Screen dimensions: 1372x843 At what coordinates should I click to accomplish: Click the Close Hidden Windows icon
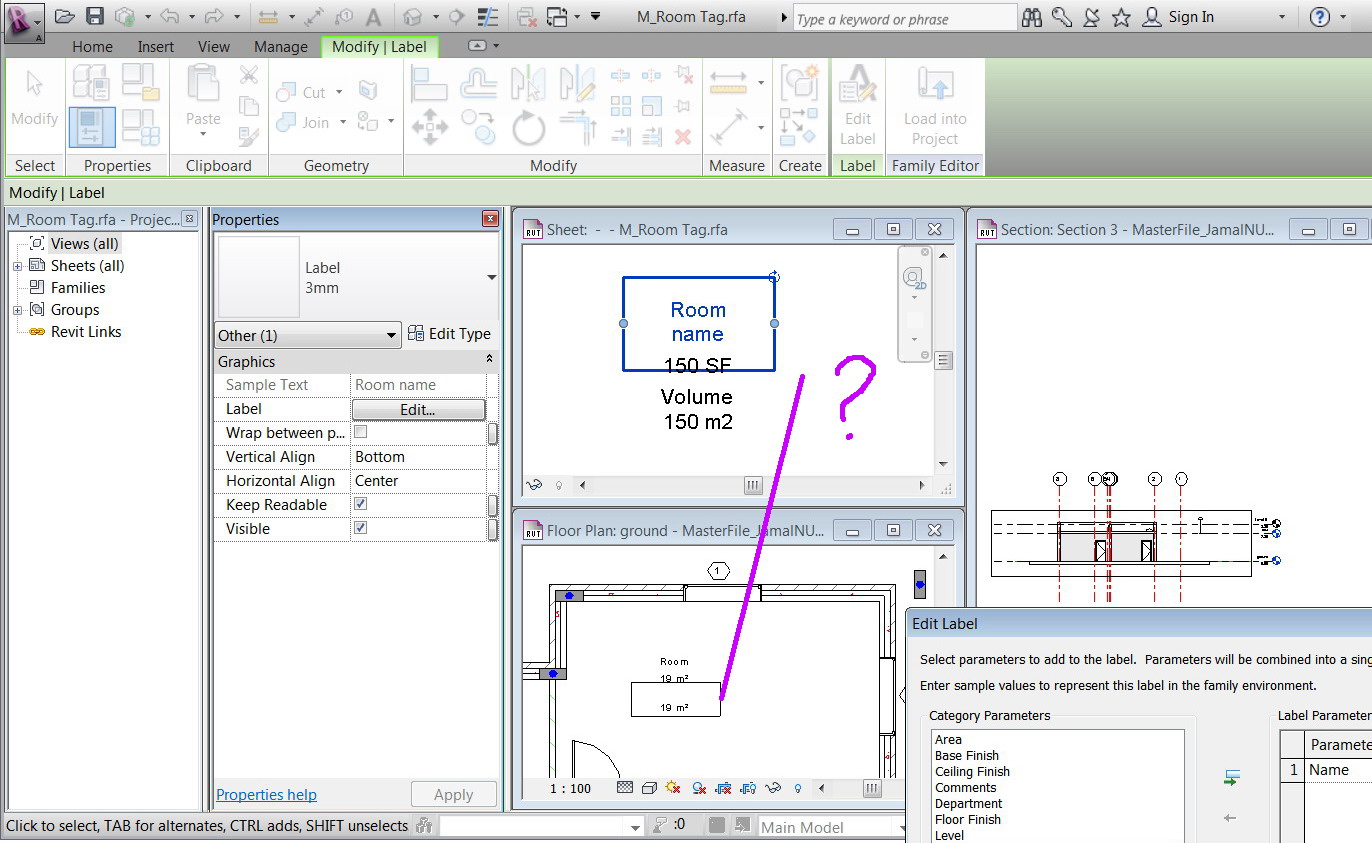coord(526,16)
